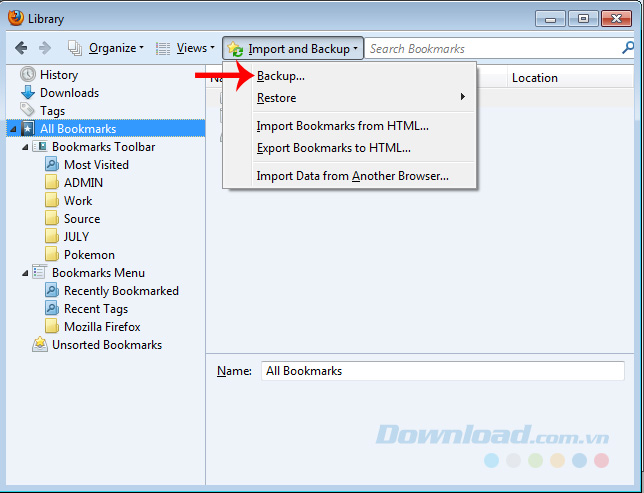Click the Downloads arrow icon
Screen dimensions: 644x493
28,92
